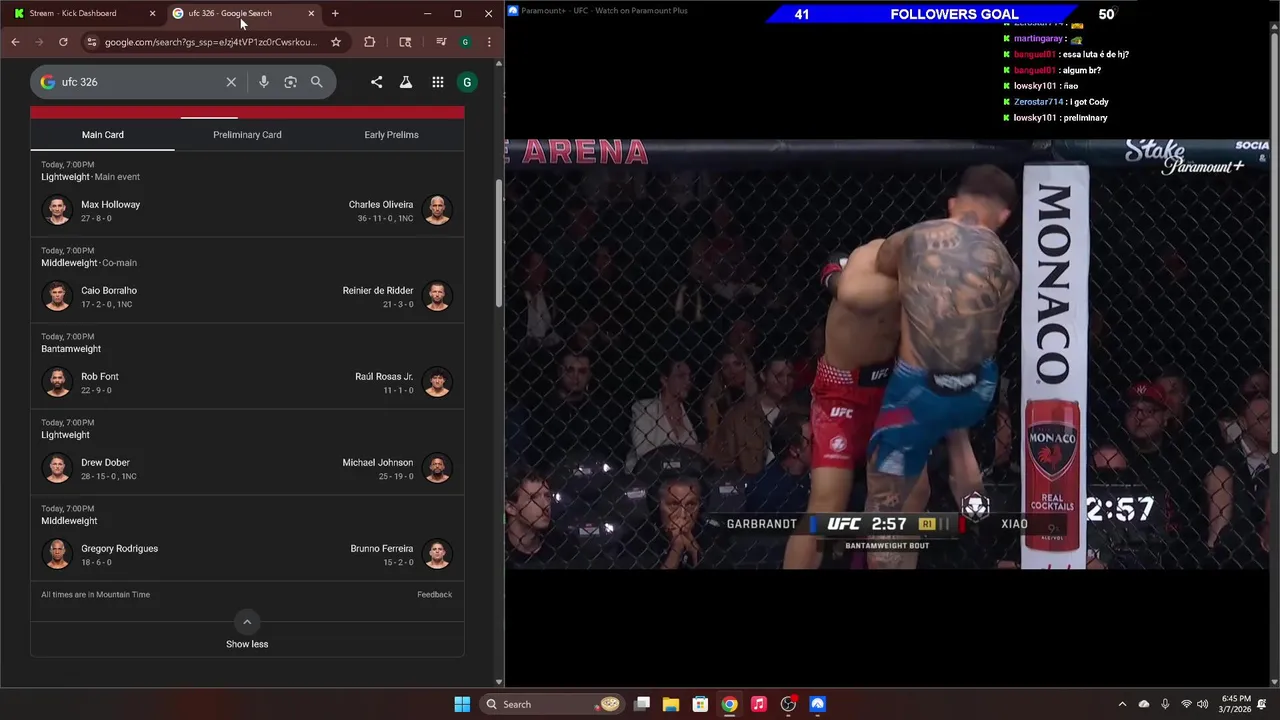Open Chrome extensions puzzle icon
Screen dimensions: 1280x720
tap(370, 42)
